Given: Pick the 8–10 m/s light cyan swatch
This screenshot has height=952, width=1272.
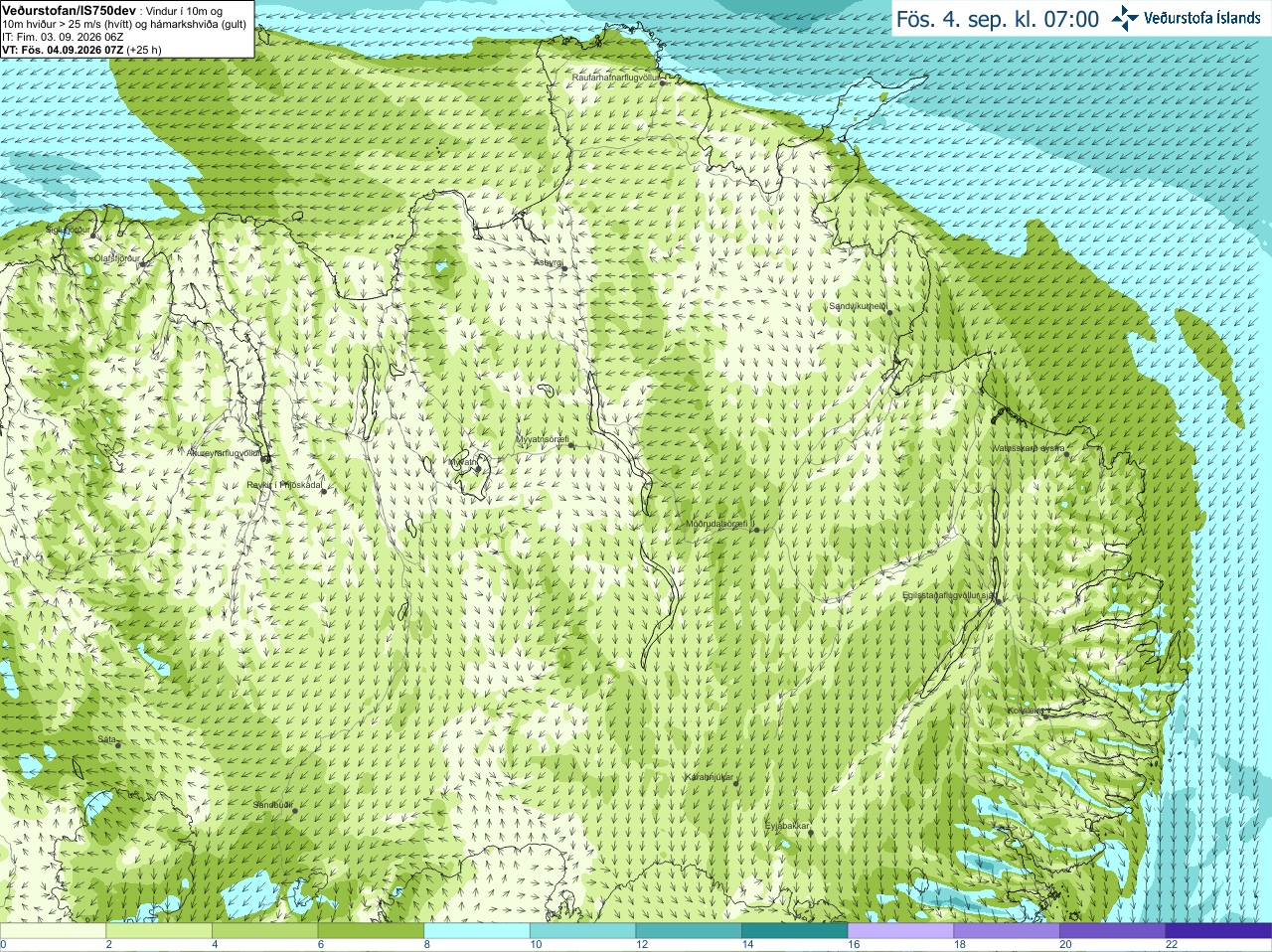Looking at the screenshot, I should pyautogui.click(x=476, y=931).
